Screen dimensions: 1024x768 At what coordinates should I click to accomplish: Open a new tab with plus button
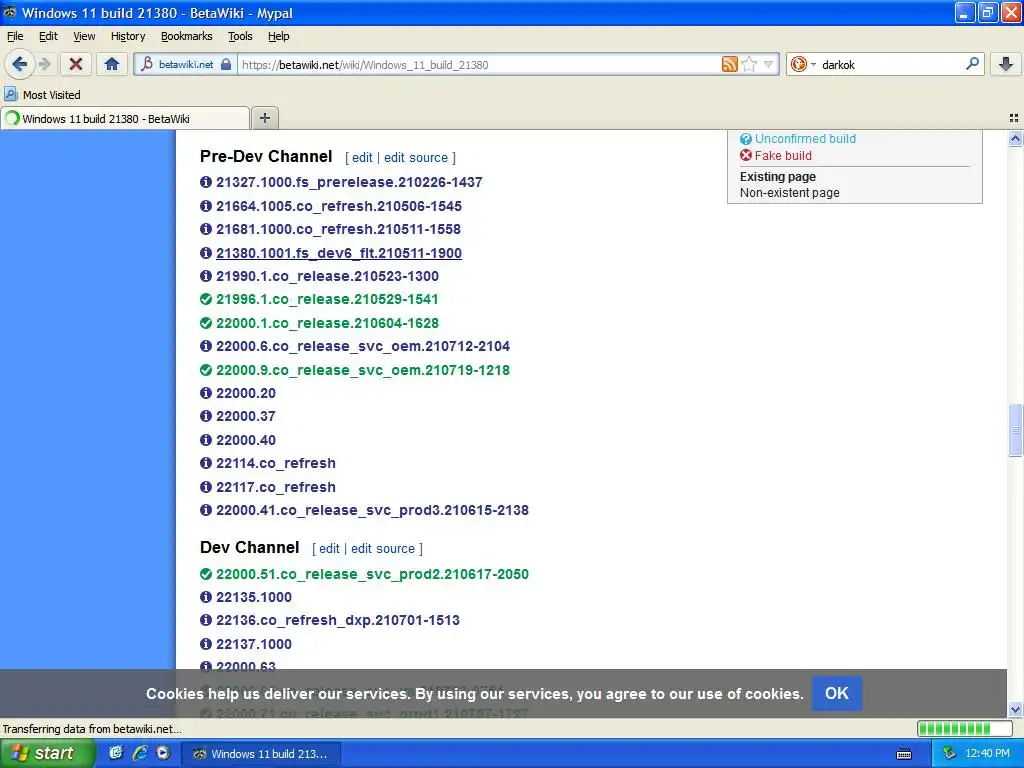click(x=264, y=118)
